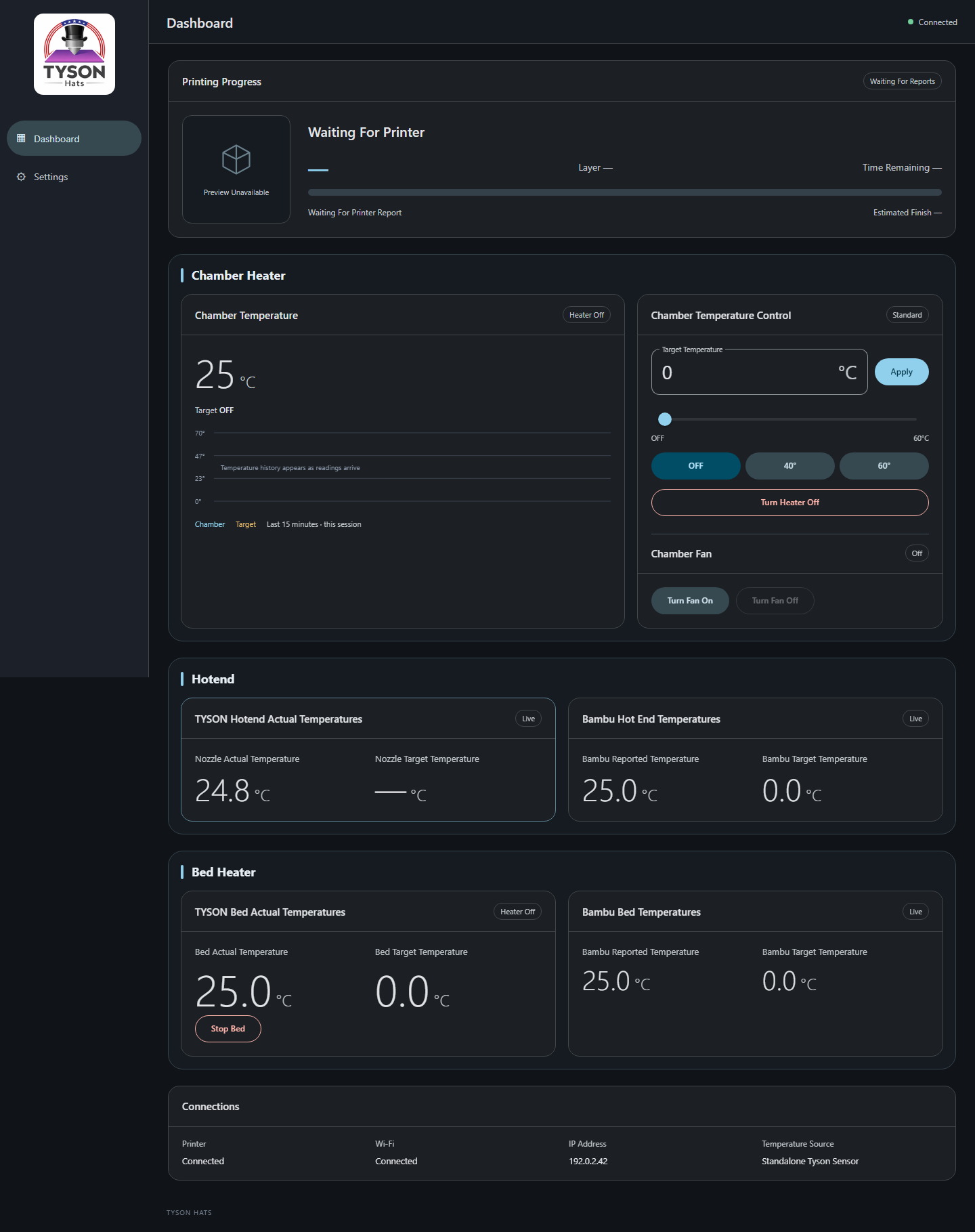Open the Dashboard menu item
This screenshot has width=975, height=1232.
coord(74,138)
